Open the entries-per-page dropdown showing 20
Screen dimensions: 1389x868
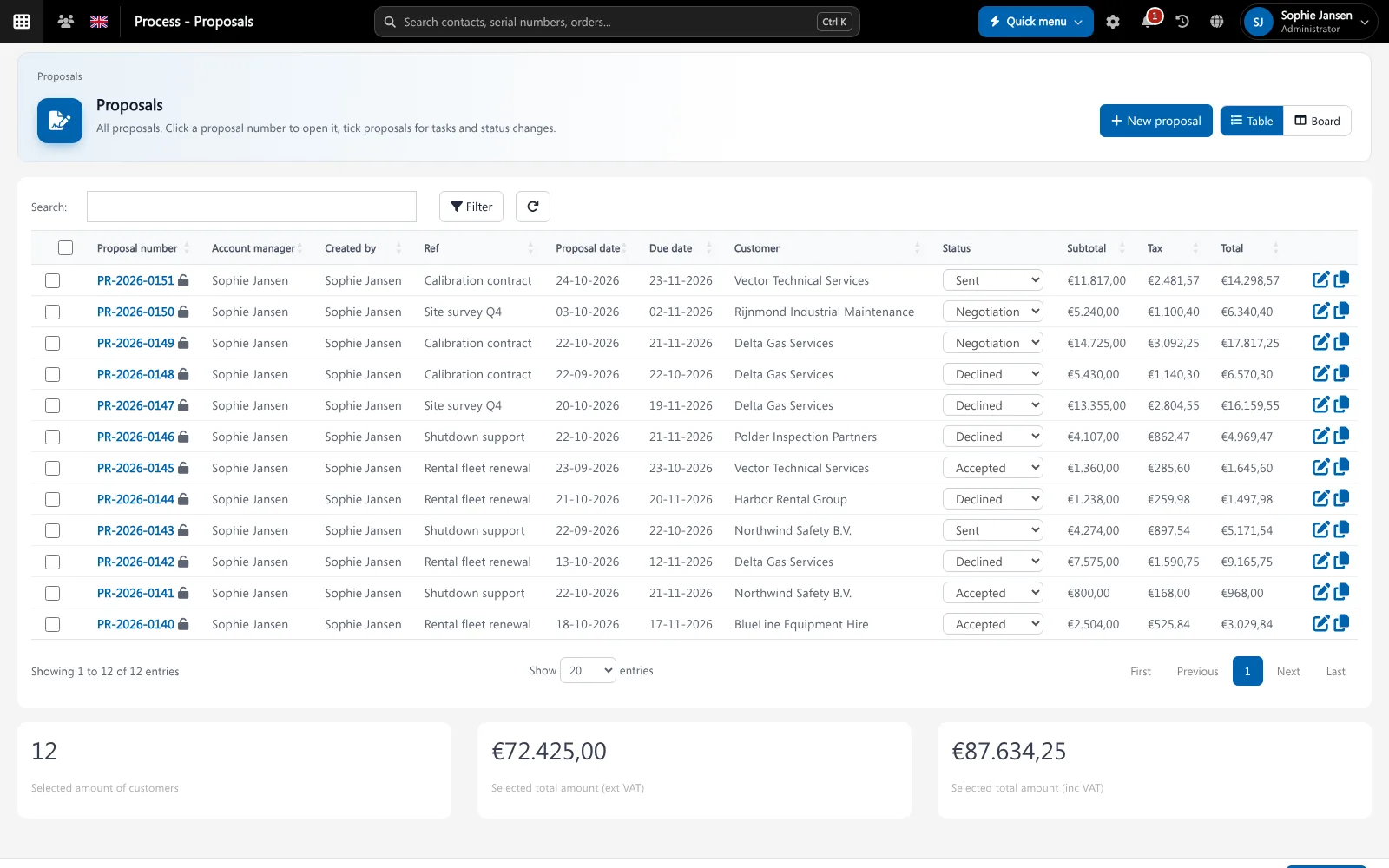coord(588,670)
